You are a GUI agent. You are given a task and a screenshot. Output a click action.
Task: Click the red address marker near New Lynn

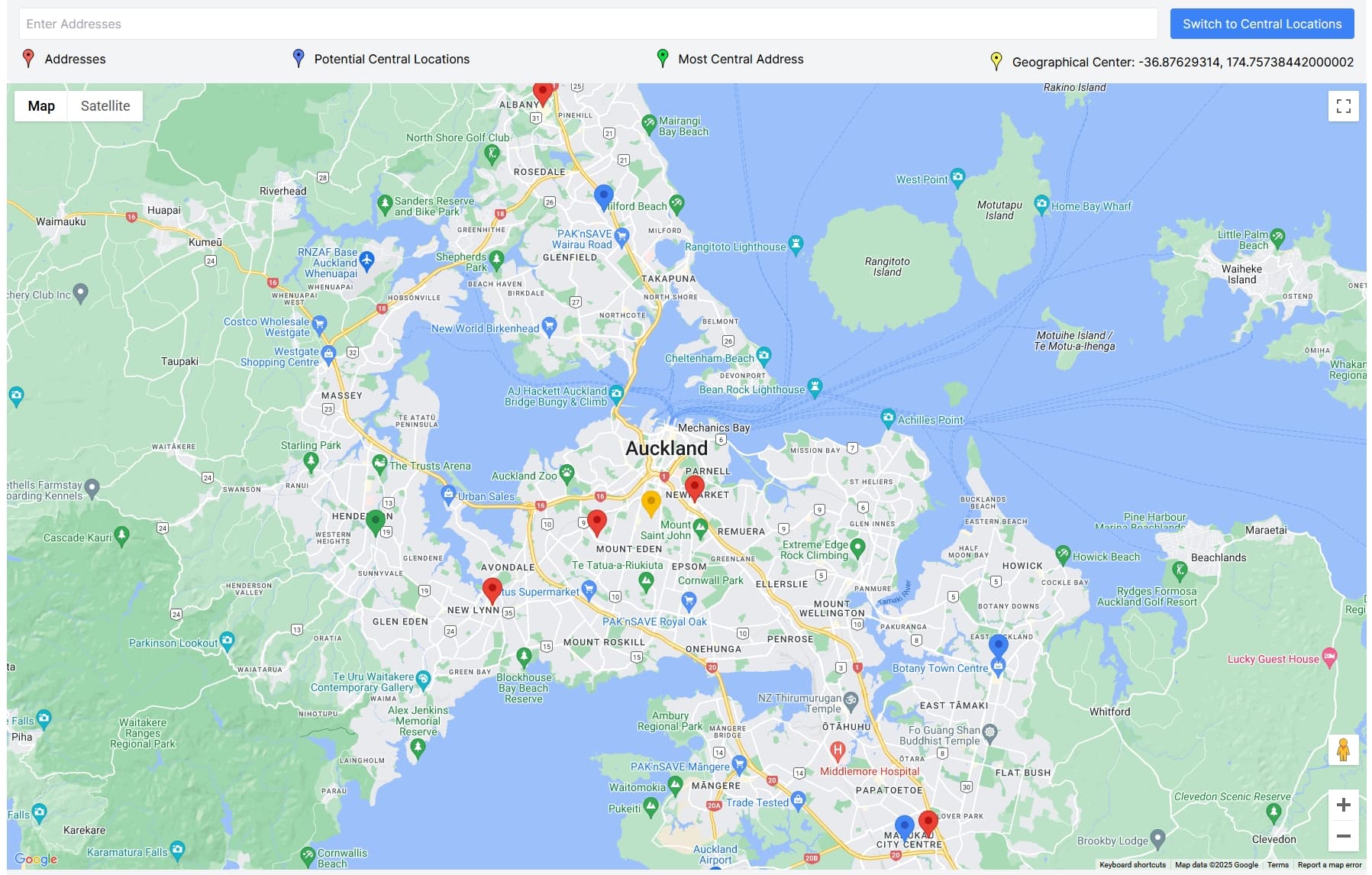click(492, 589)
